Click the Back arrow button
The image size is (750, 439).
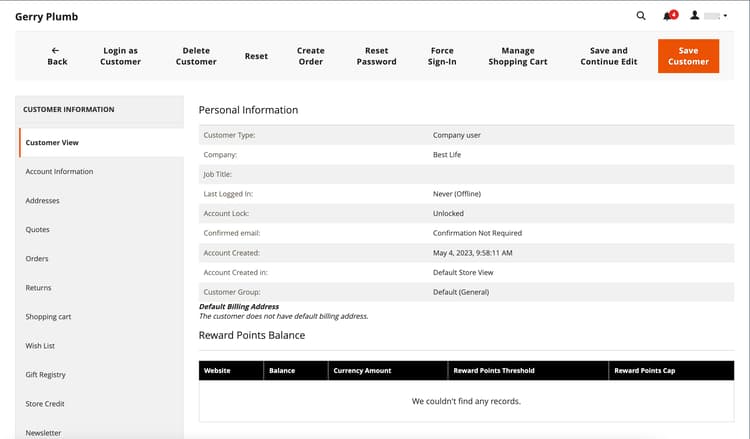pos(57,56)
